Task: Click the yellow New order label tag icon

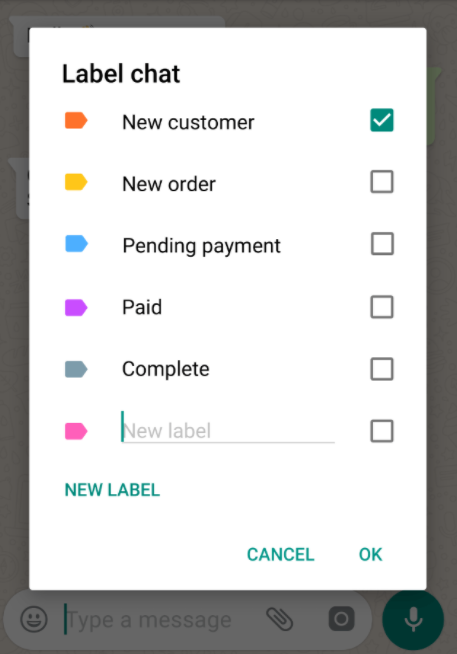Action: pos(76,182)
